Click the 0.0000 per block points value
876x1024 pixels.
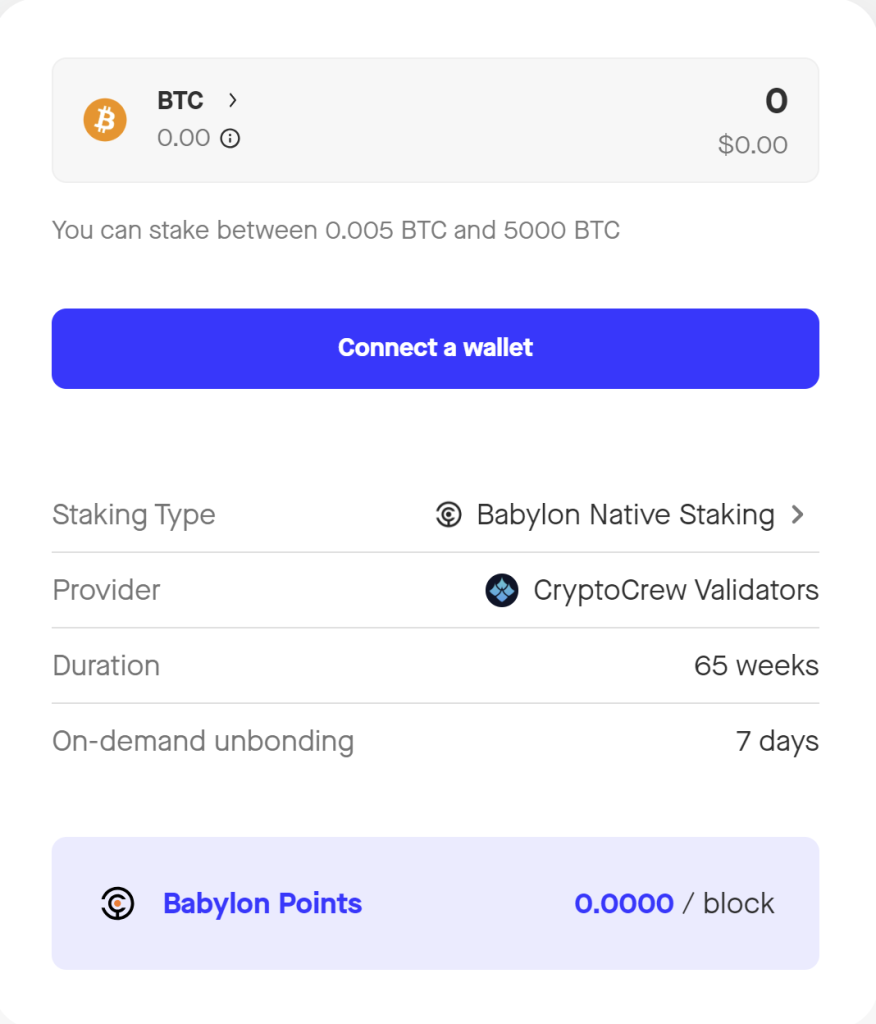622,903
